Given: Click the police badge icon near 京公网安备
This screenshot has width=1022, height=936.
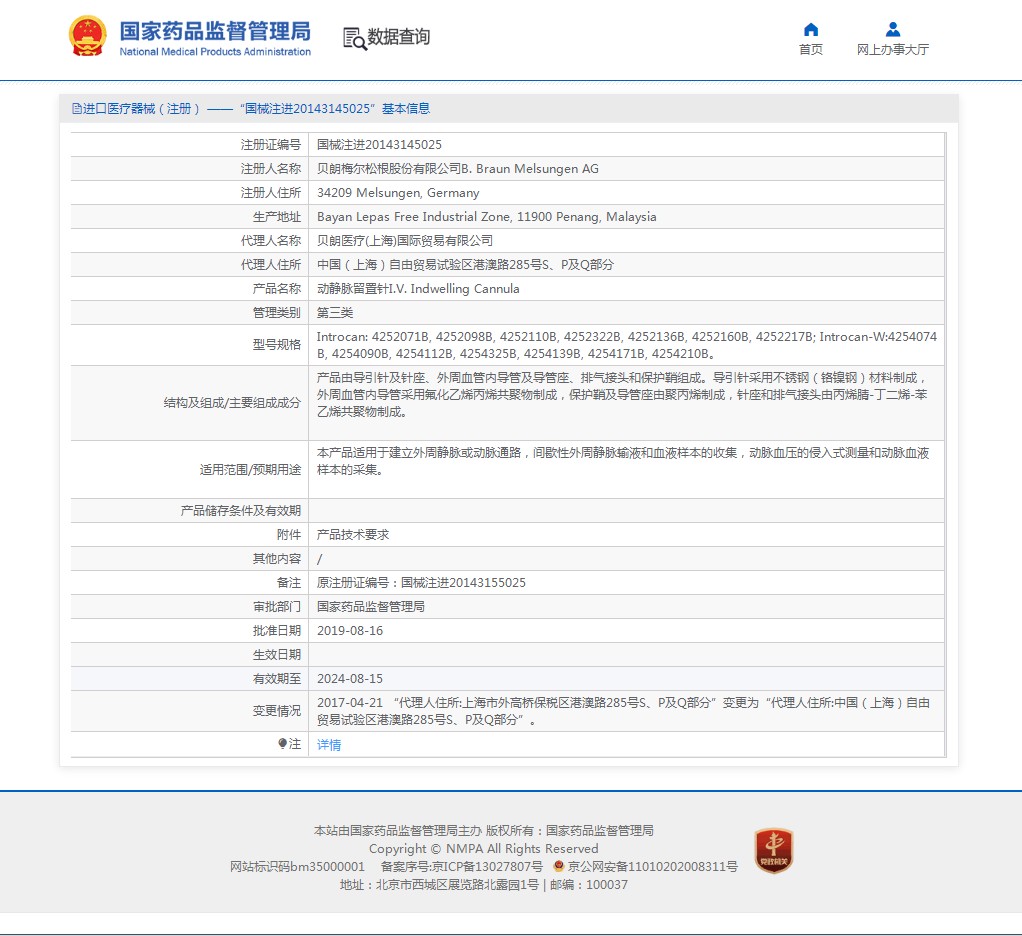Looking at the screenshot, I should coord(559,866).
